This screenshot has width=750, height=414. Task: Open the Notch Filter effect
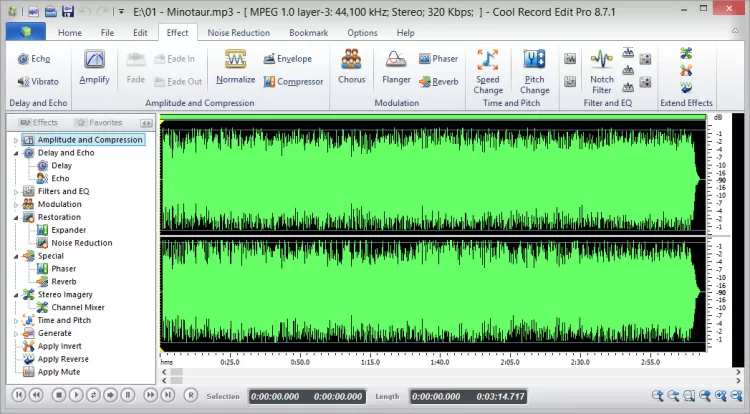pyautogui.click(x=602, y=72)
